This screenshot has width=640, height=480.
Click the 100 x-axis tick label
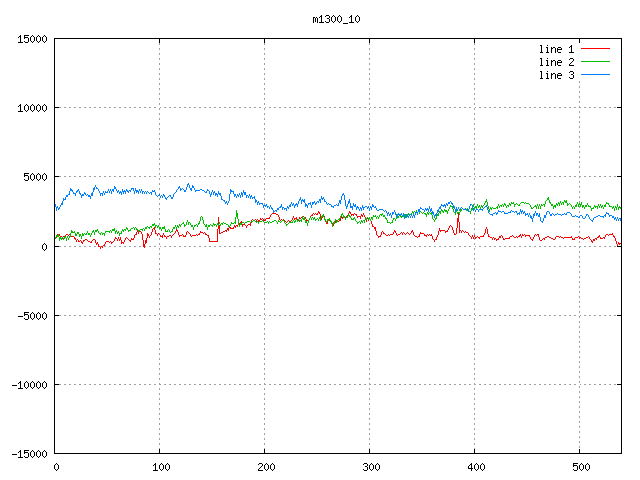[x=159, y=467]
